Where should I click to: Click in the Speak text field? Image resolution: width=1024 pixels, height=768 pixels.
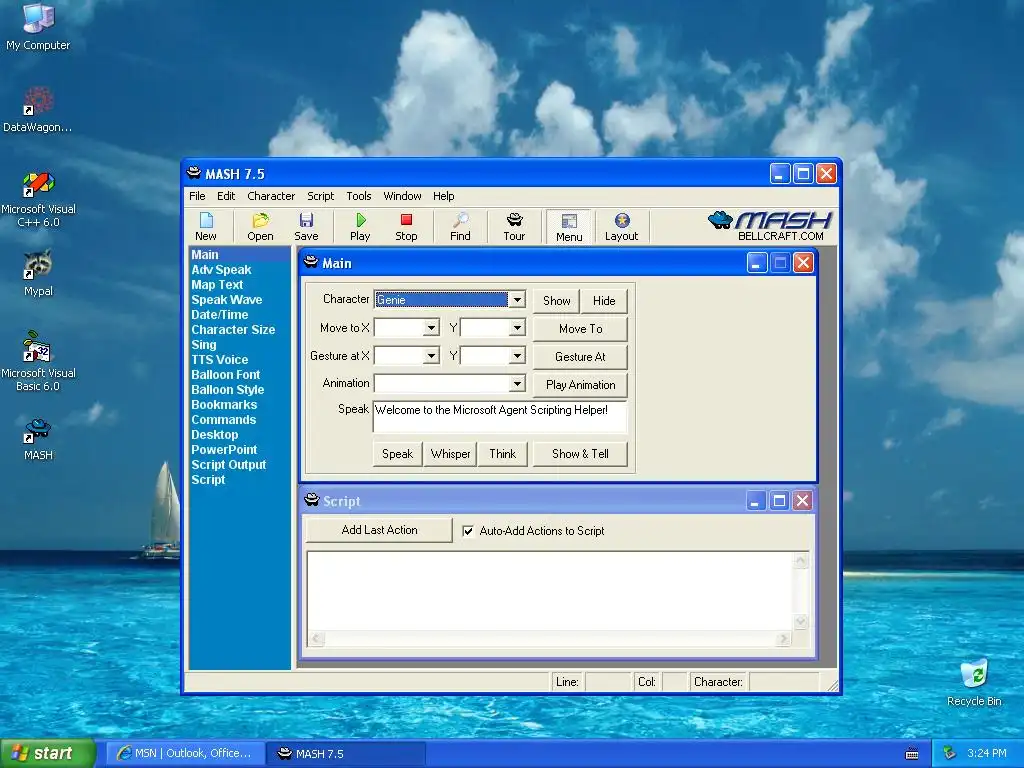(500, 417)
